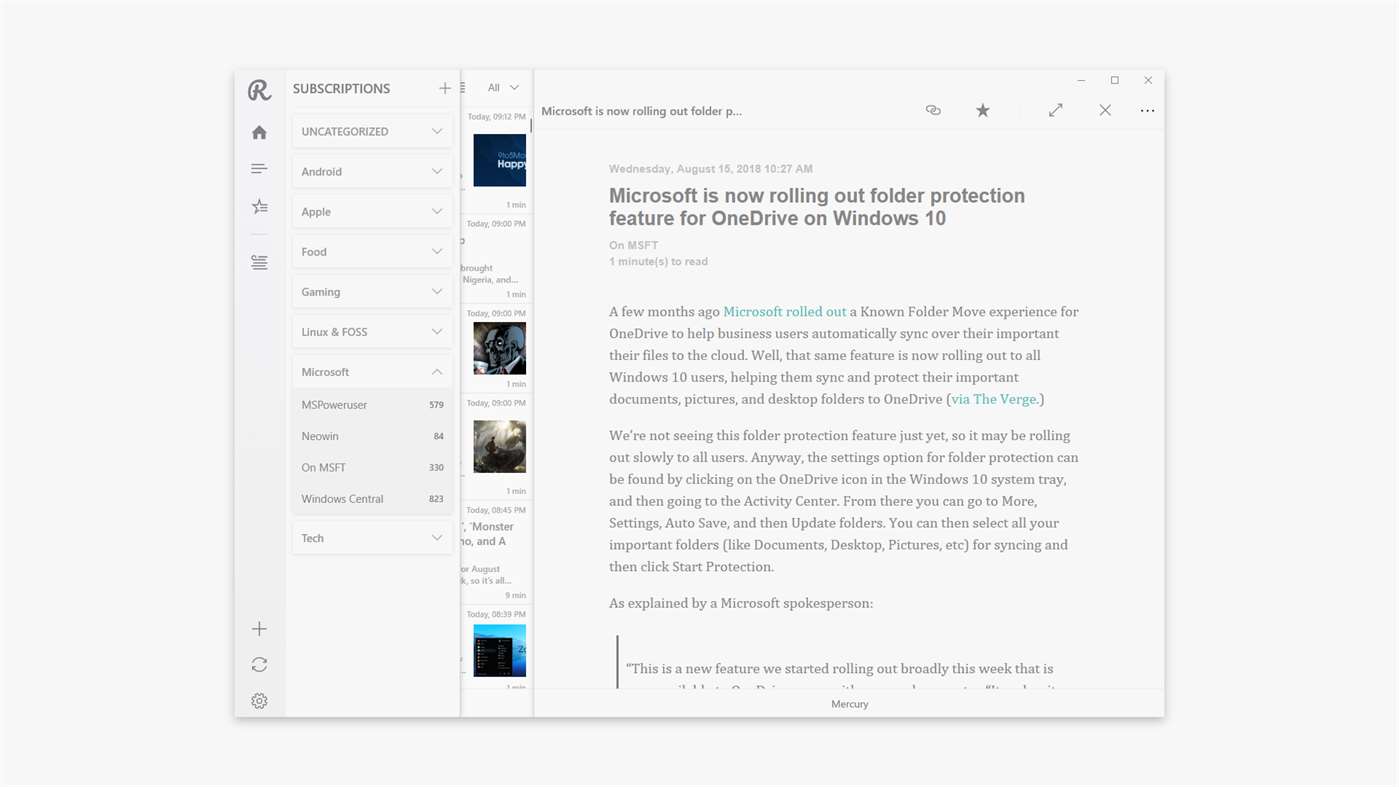This screenshot has width=1399, height=787.
Task: Expand the Apple category
Action: (372, 211)
